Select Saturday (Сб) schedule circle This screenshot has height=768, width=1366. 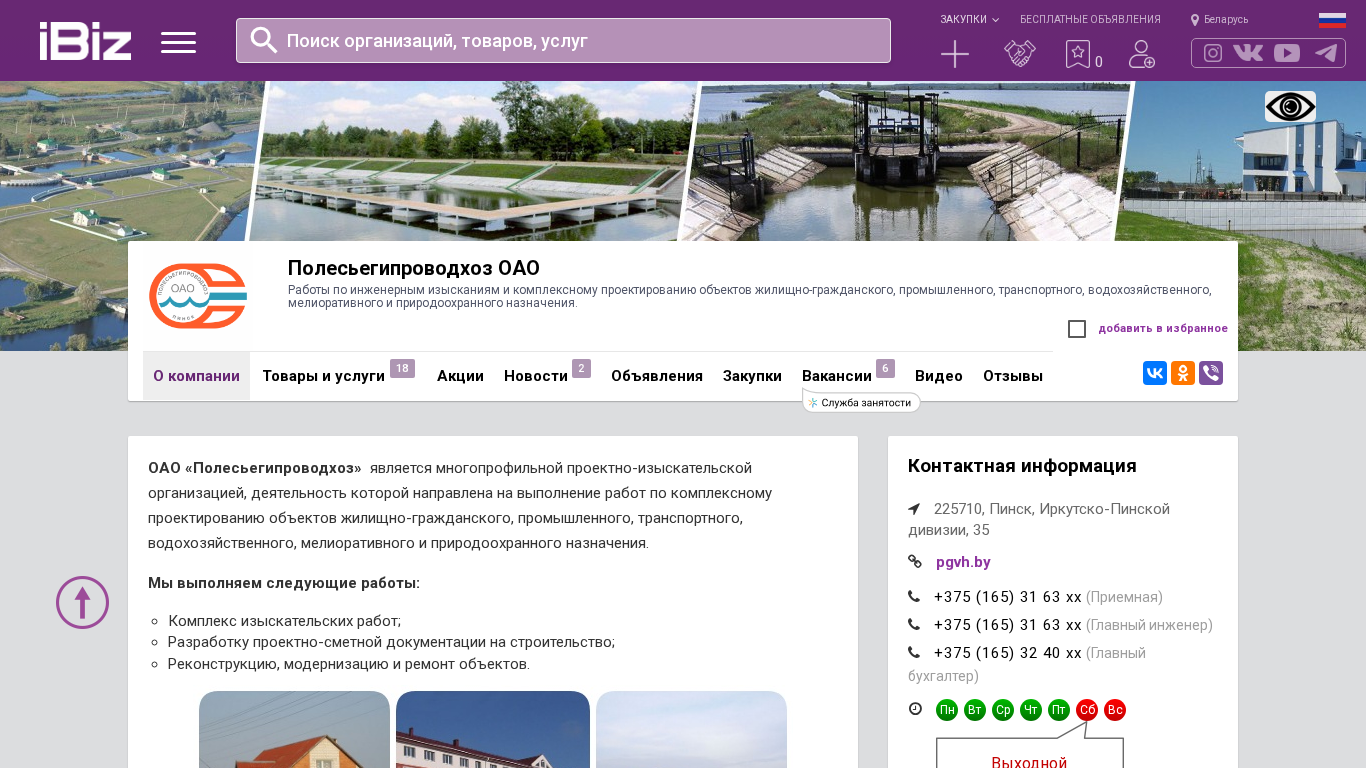click(x=1087, y=710)
